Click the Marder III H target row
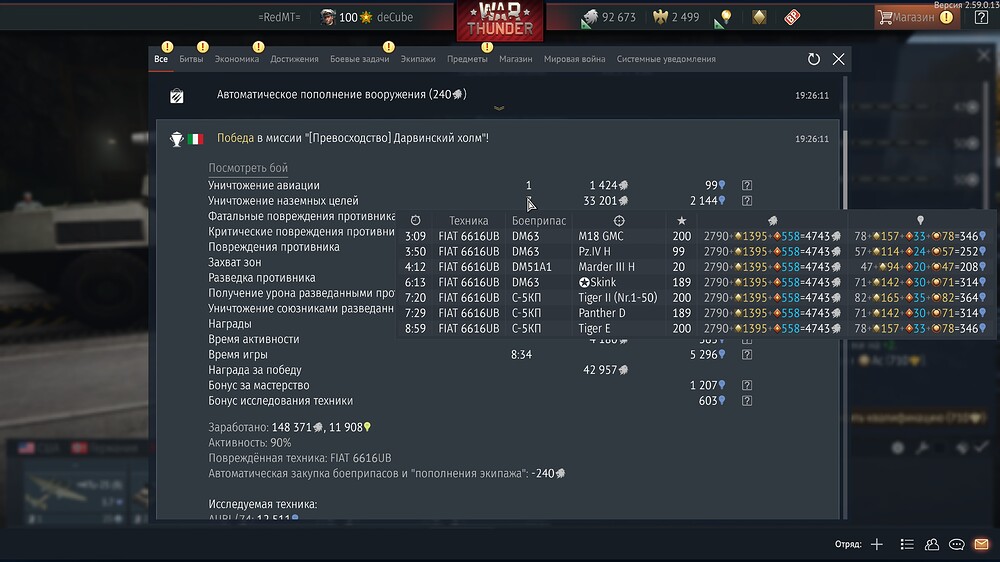The image size is (1000, 562). pyautogui.click(x=695, y=267)
